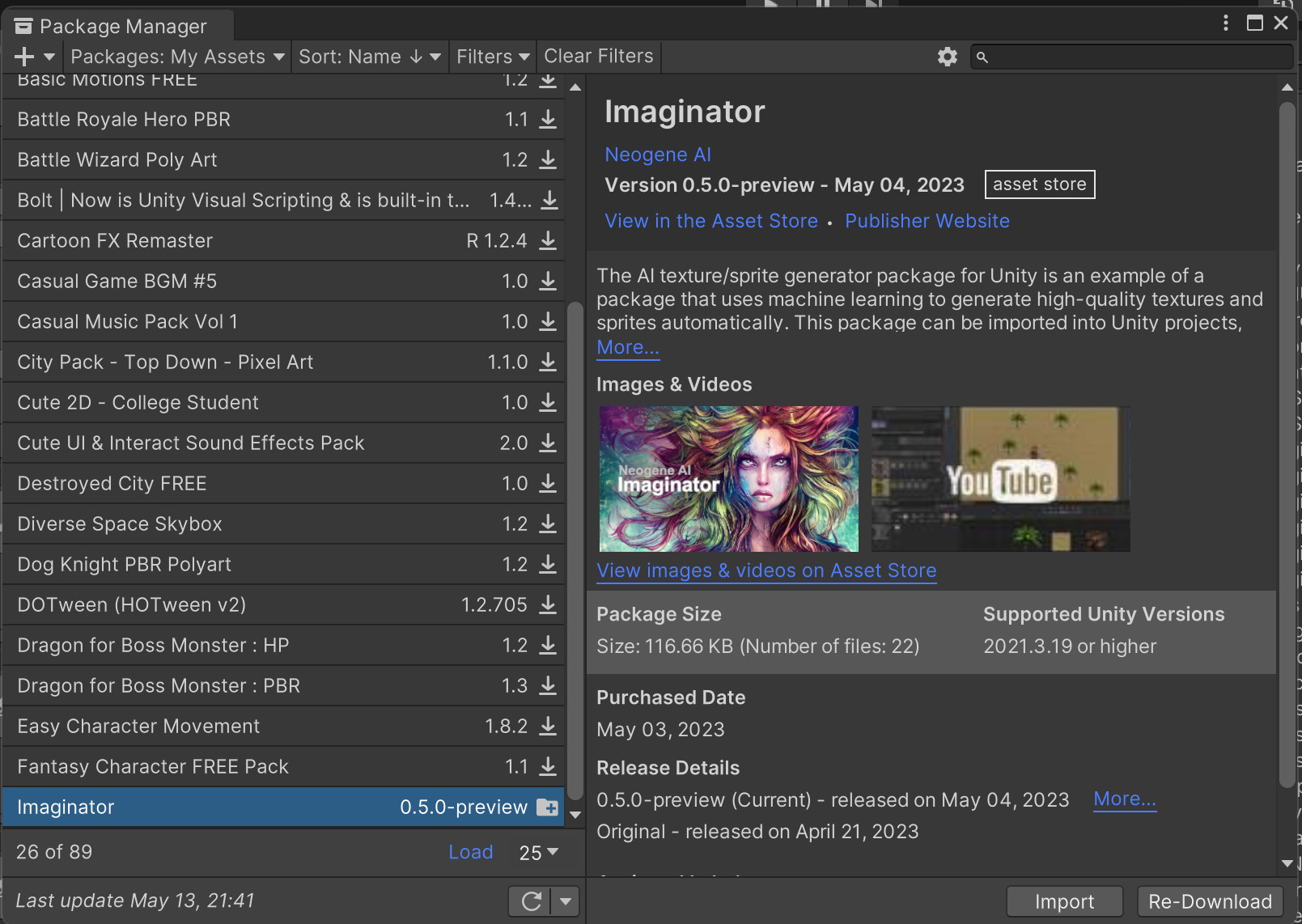This screenshot has width=1302, height=924.
Task: Click the Re-Download button
Action: [x=1210, y=901]
